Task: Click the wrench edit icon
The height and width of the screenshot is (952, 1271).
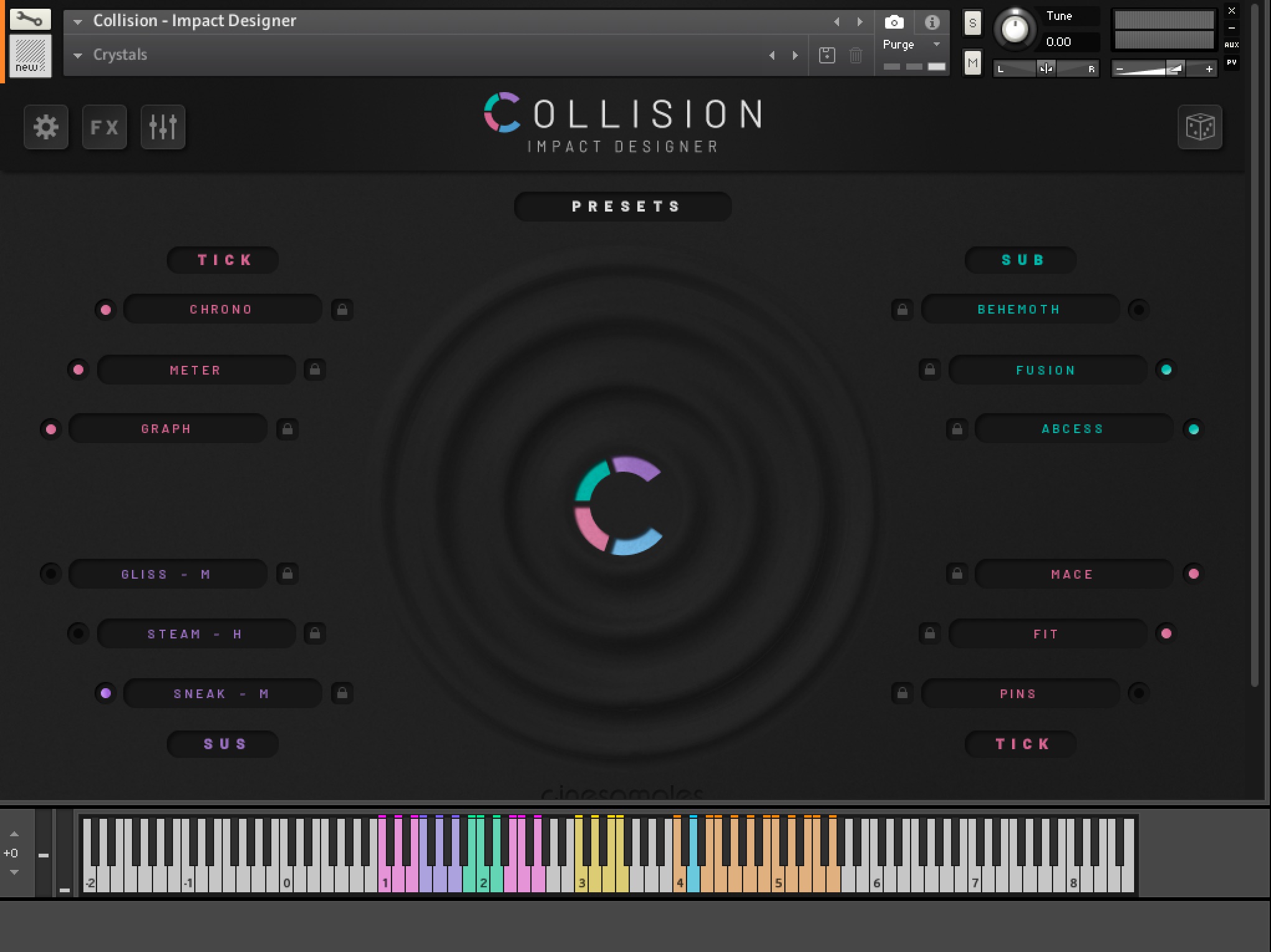Action: [x=29, y=19]
